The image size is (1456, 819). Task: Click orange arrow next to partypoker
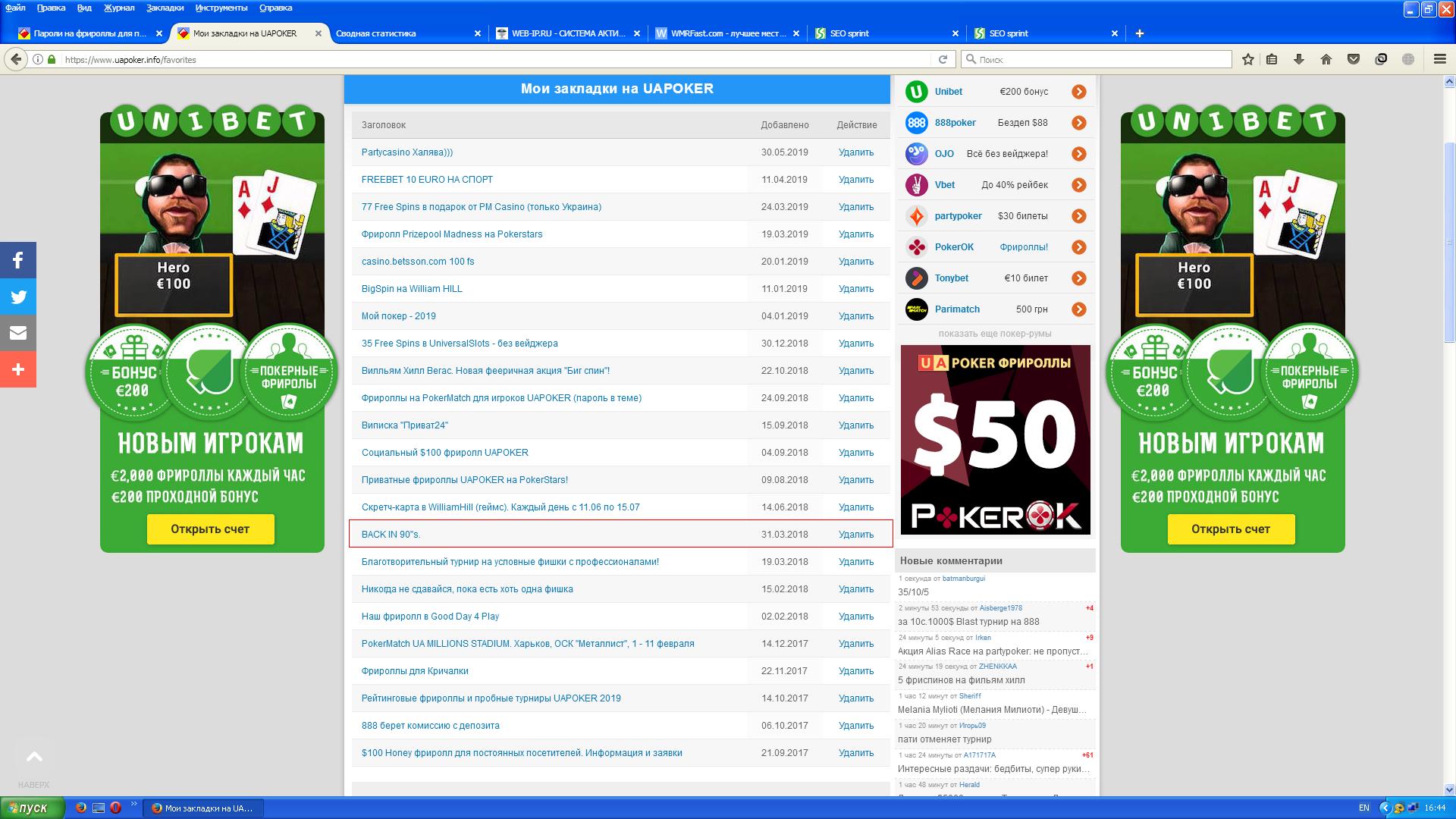[1078, 216]
